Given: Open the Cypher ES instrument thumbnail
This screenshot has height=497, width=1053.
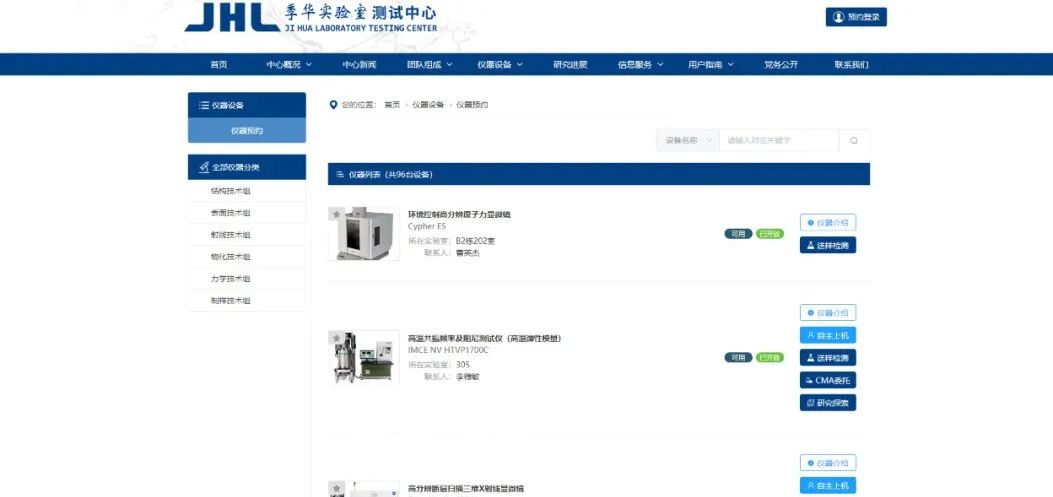Looking at the screenshot, I should tap(363, 235).
